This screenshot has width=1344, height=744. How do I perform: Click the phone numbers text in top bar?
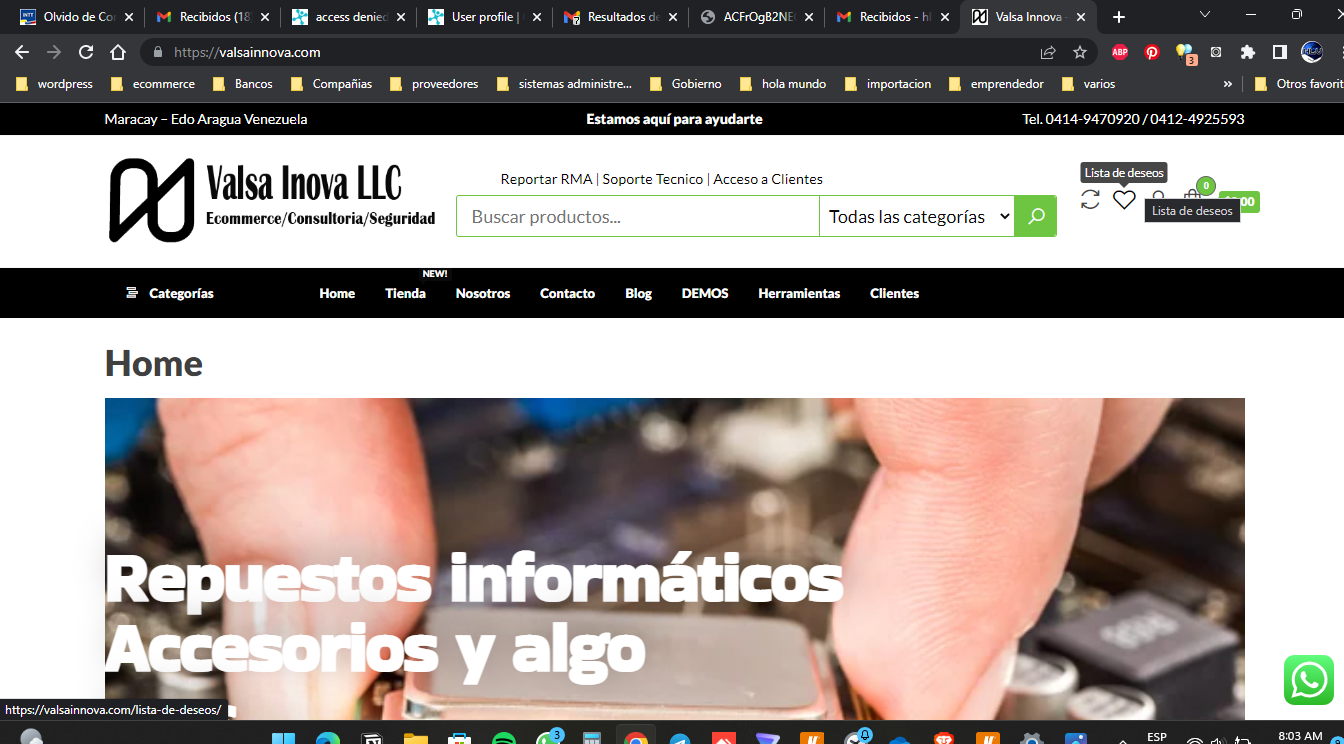1133,119
